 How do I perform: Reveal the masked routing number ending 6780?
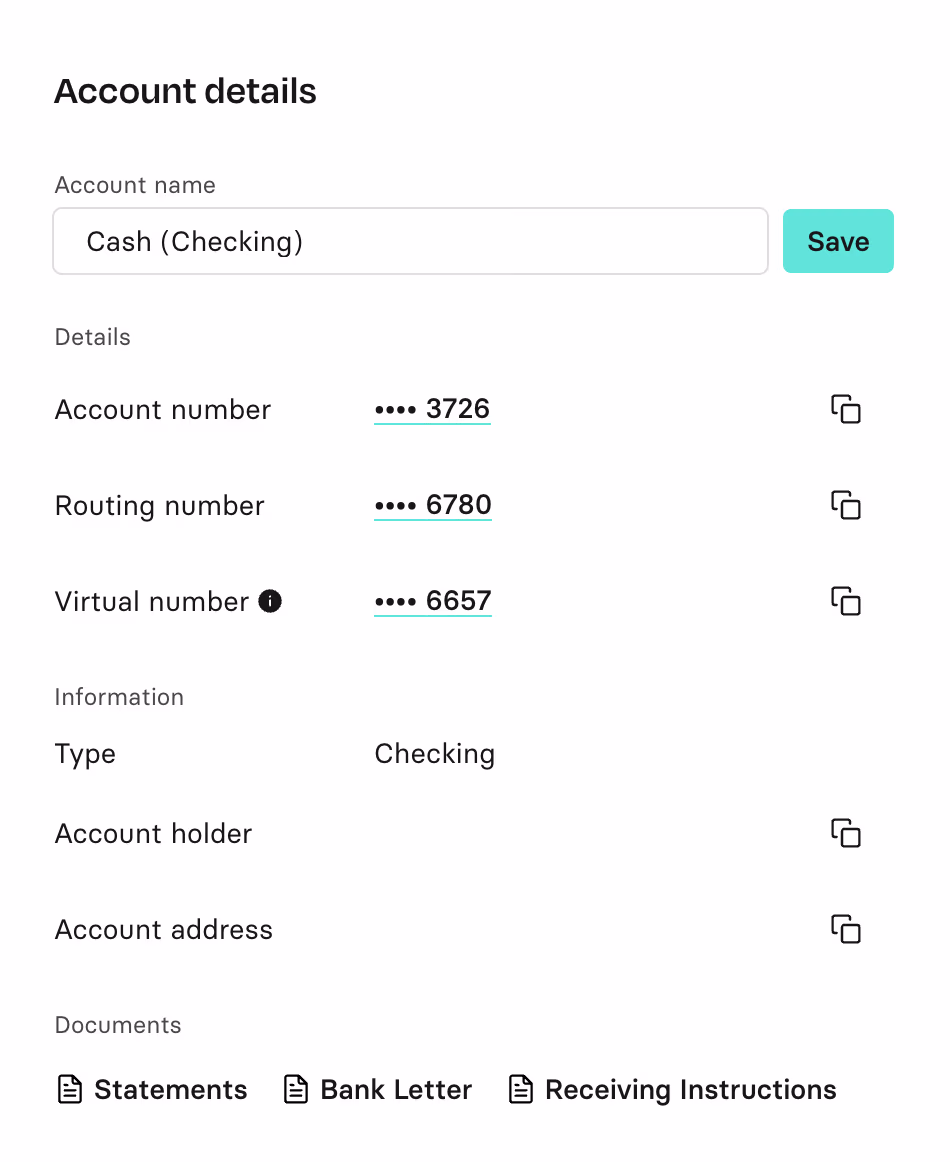pos(432,505)
